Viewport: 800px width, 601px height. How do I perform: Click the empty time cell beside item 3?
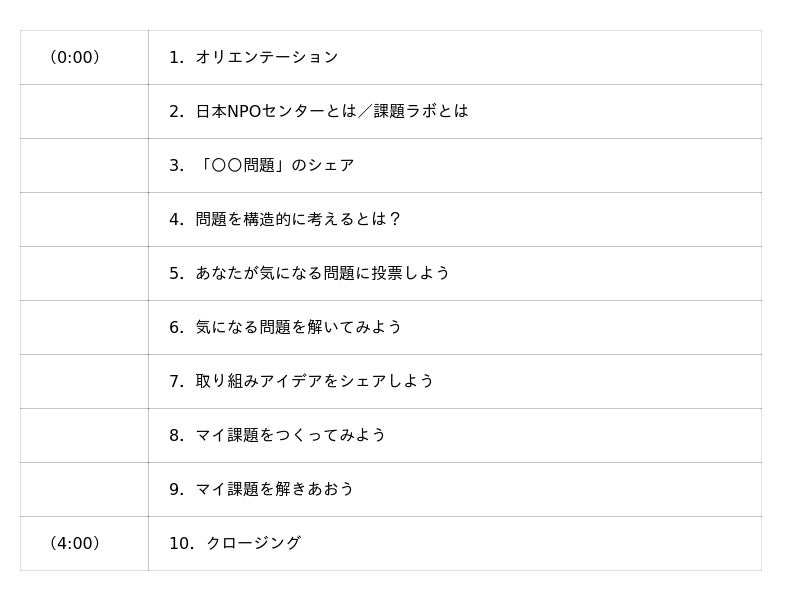(x=84, y=165)
